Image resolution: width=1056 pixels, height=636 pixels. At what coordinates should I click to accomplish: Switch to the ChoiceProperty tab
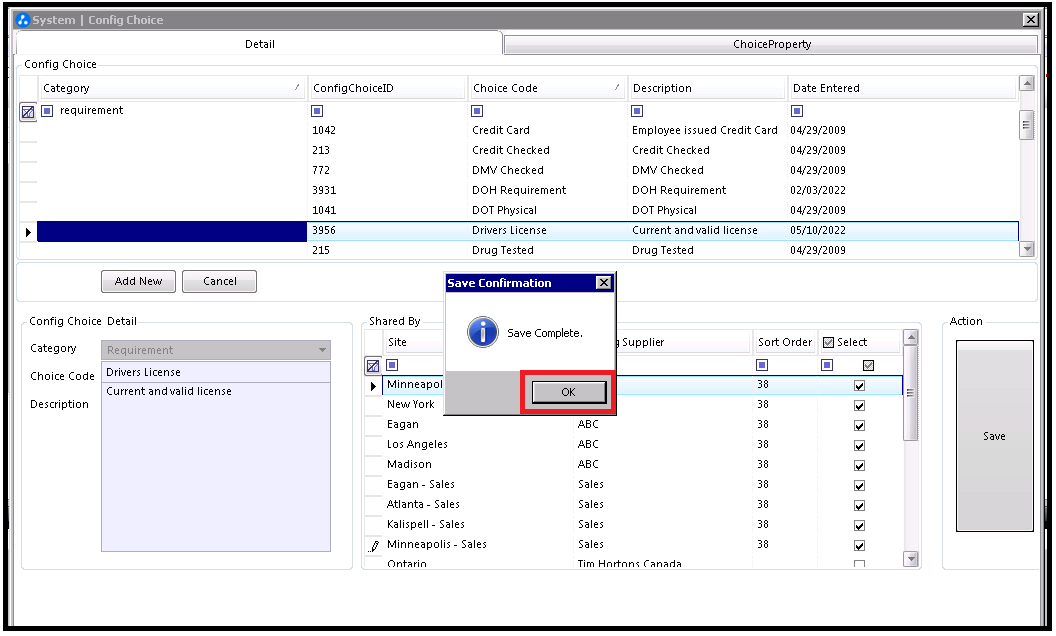[772, 44]
